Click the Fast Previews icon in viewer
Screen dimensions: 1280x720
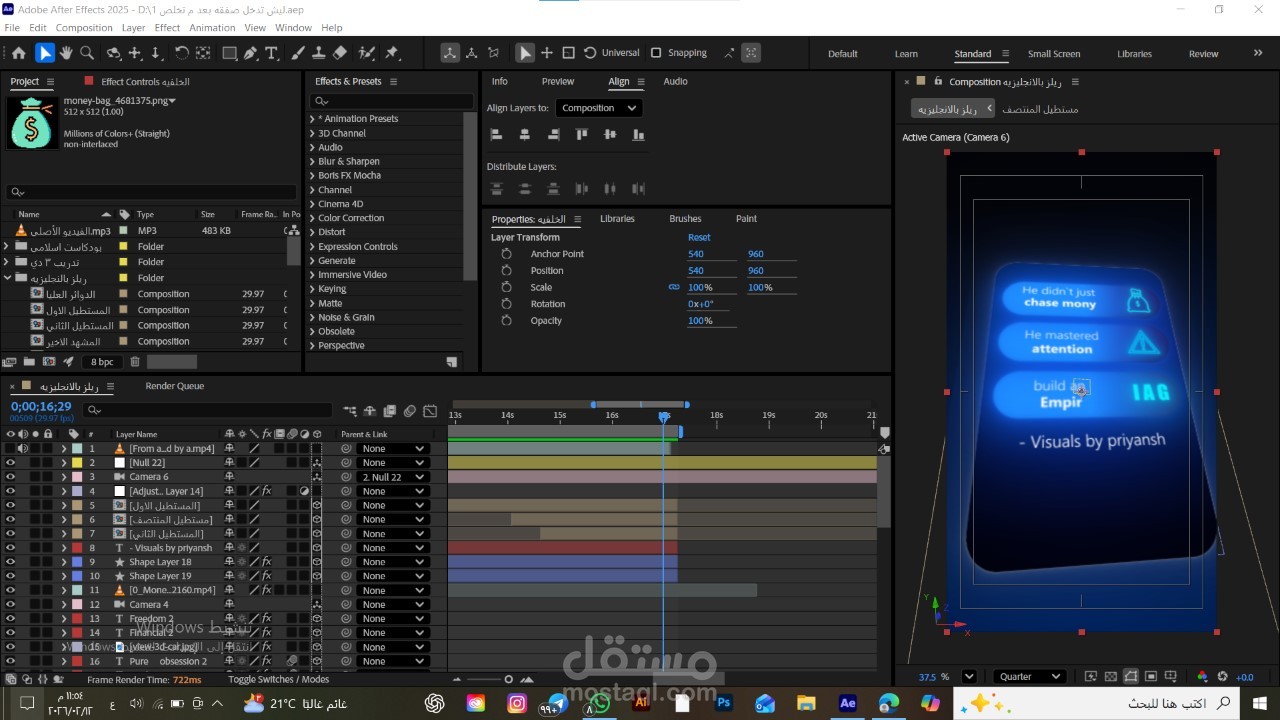pyautogui.click(x=1091, y=677)
